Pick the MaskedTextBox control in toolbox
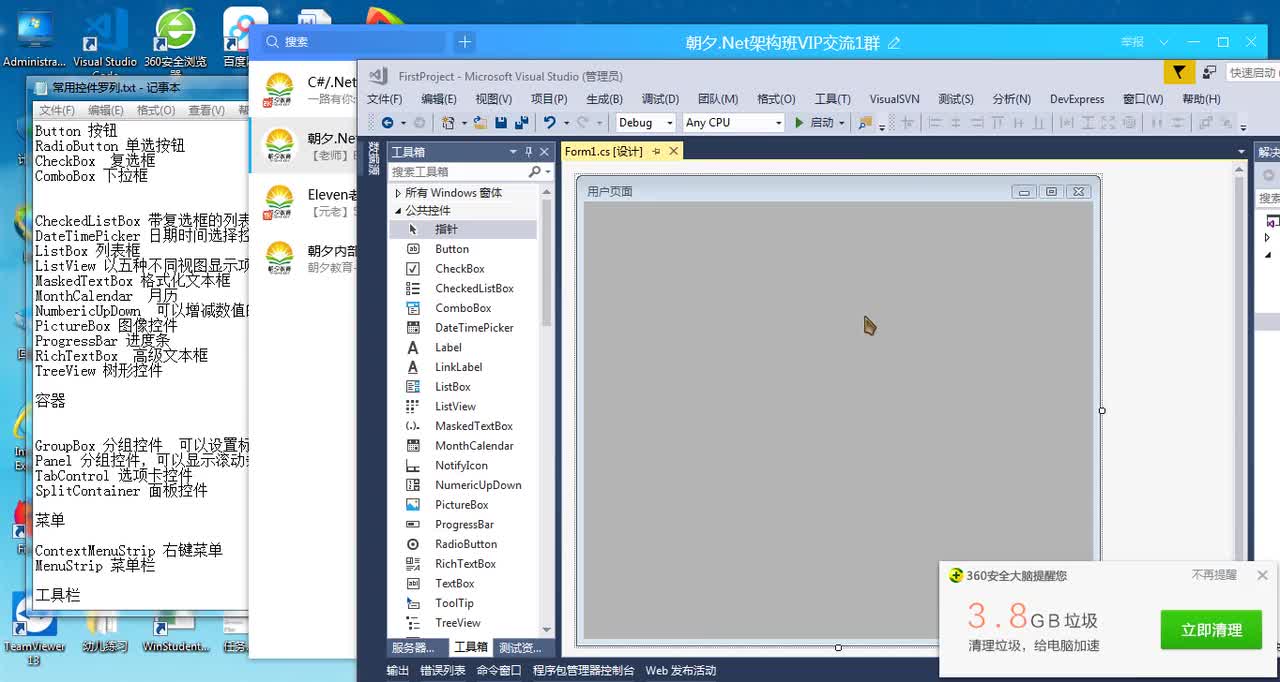The image size is (1280, 682). [463, 426]
